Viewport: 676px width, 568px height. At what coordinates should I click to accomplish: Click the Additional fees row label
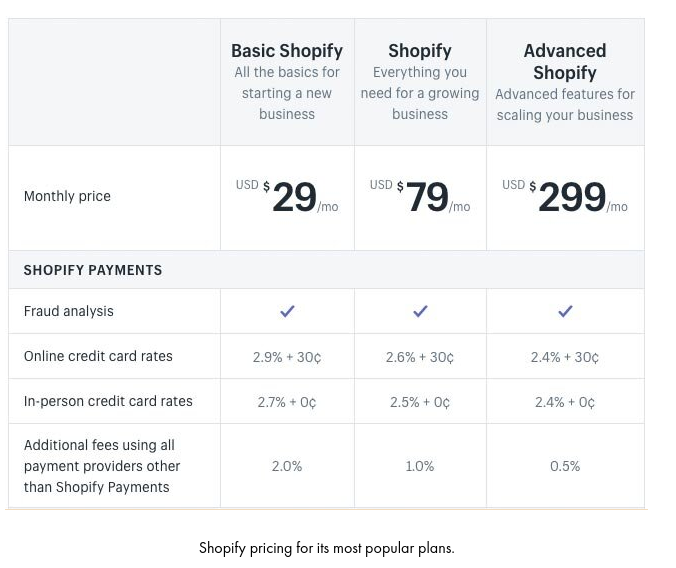102,466
